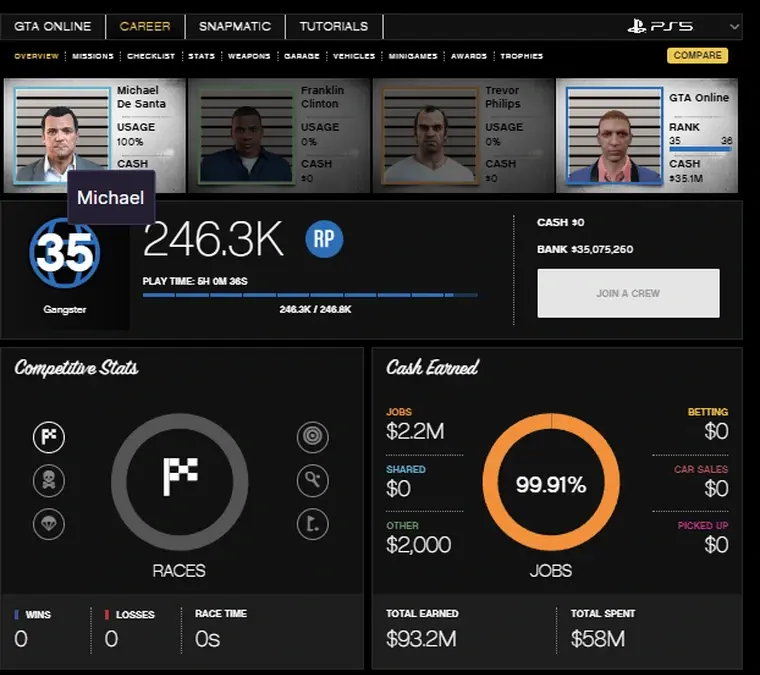Viewport: 760px width, 675px height.
Task: Switch to the Snapmatic tab
Action: tap(235, 26)
